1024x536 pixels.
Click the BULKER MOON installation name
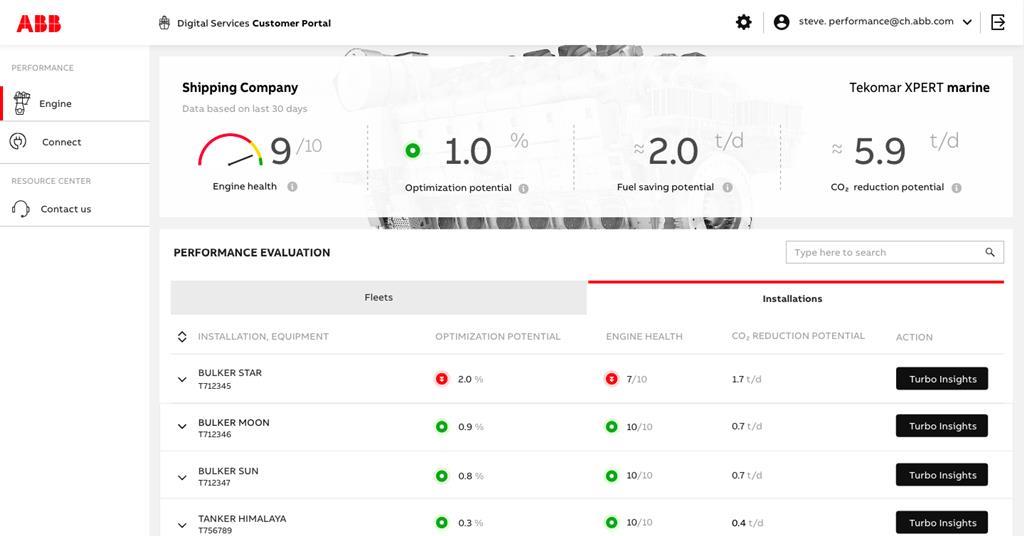point(234,422)
